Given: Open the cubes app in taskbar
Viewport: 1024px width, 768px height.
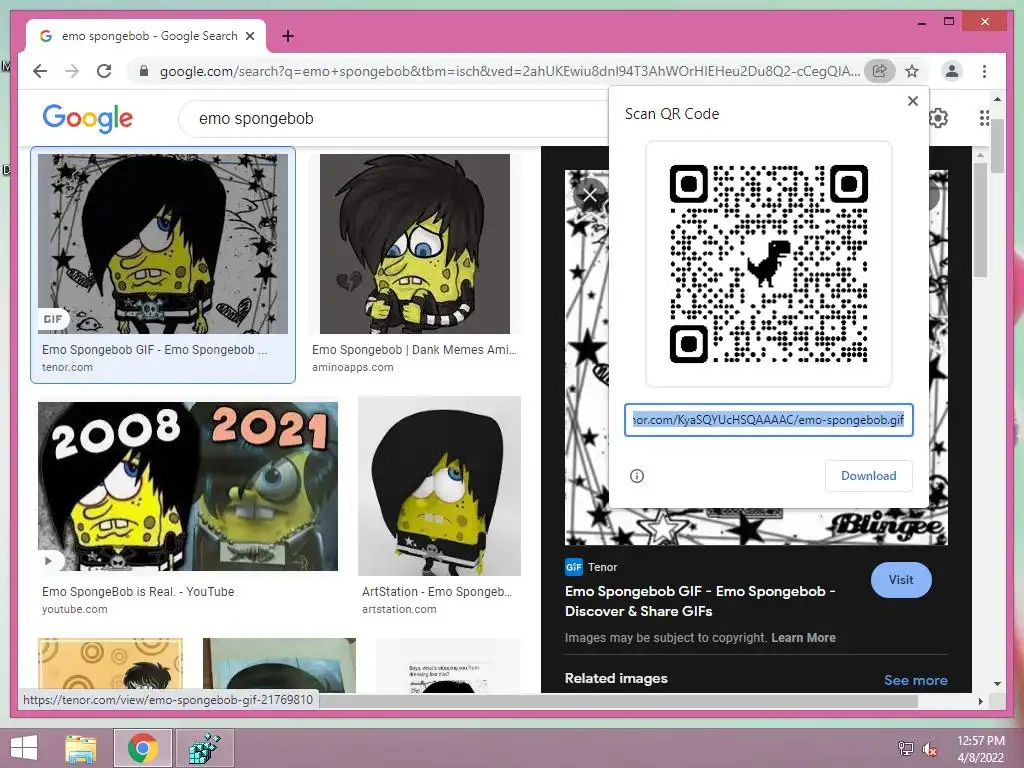Looking at the screenshot, I should click(x=204, y=748).
